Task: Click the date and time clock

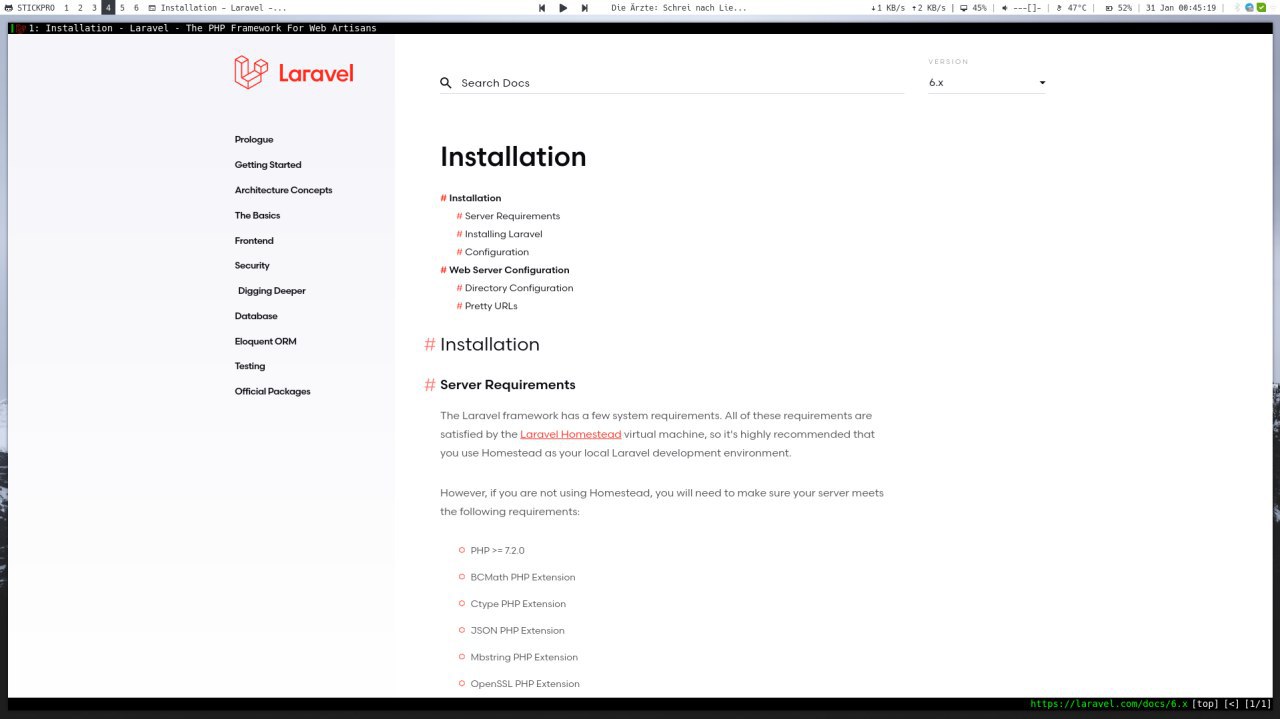Action: (1181, 8)
